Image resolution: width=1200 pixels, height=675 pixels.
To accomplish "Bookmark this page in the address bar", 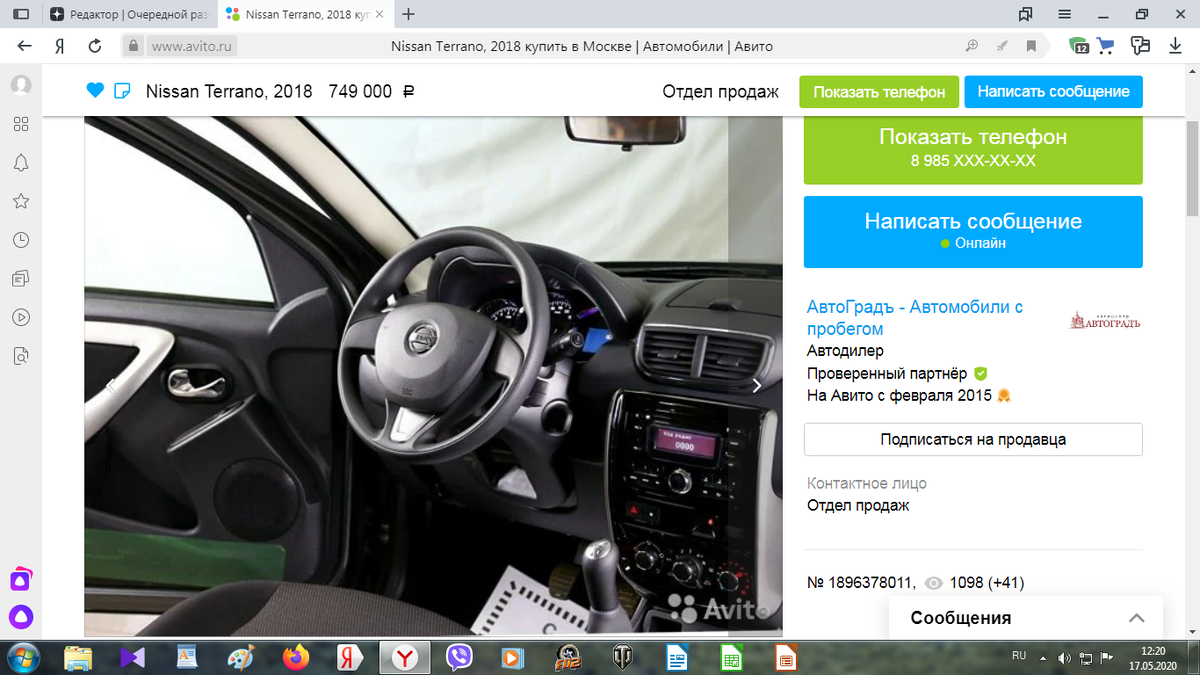I will tap(1031, 46).
